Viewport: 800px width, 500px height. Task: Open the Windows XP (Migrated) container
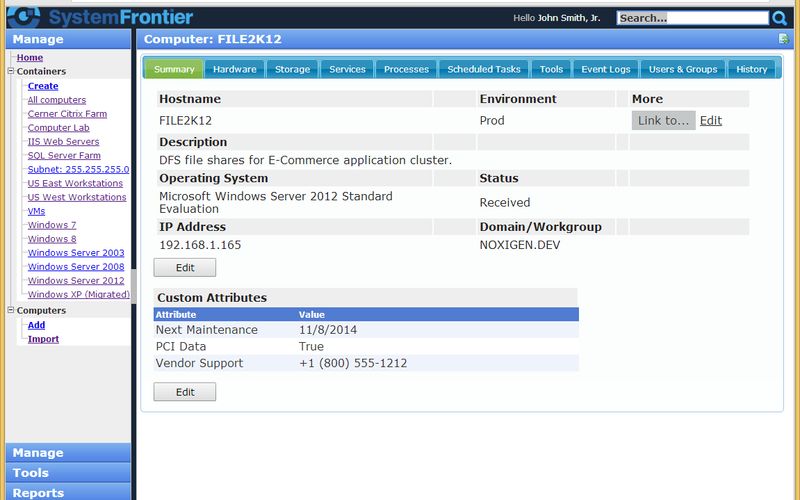(79, 294)
